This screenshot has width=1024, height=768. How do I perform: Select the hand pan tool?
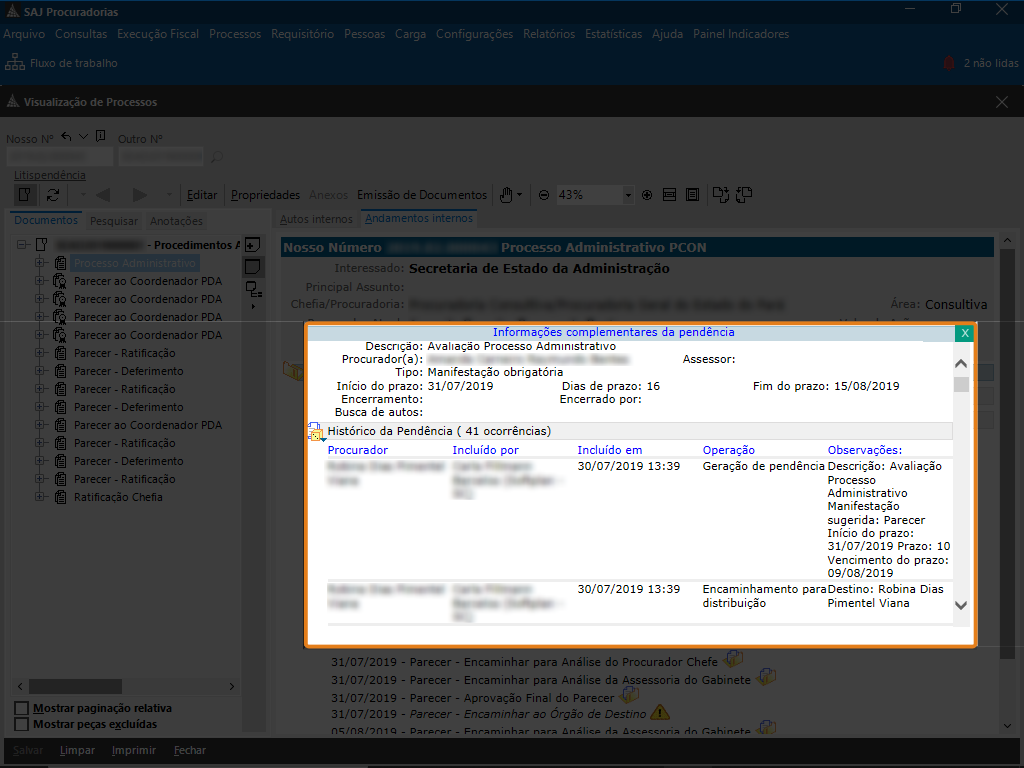[506, 195]
